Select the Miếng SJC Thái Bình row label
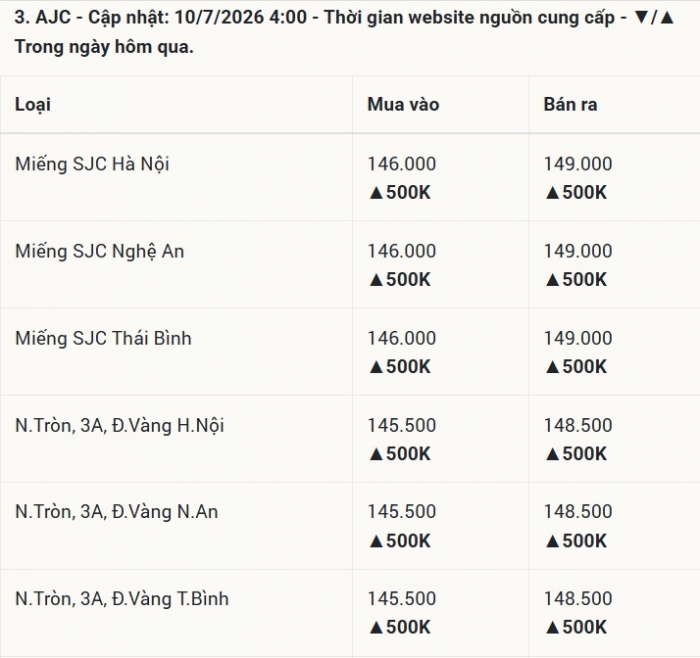This screenshot has height=658, width=700. pos(103,338)
